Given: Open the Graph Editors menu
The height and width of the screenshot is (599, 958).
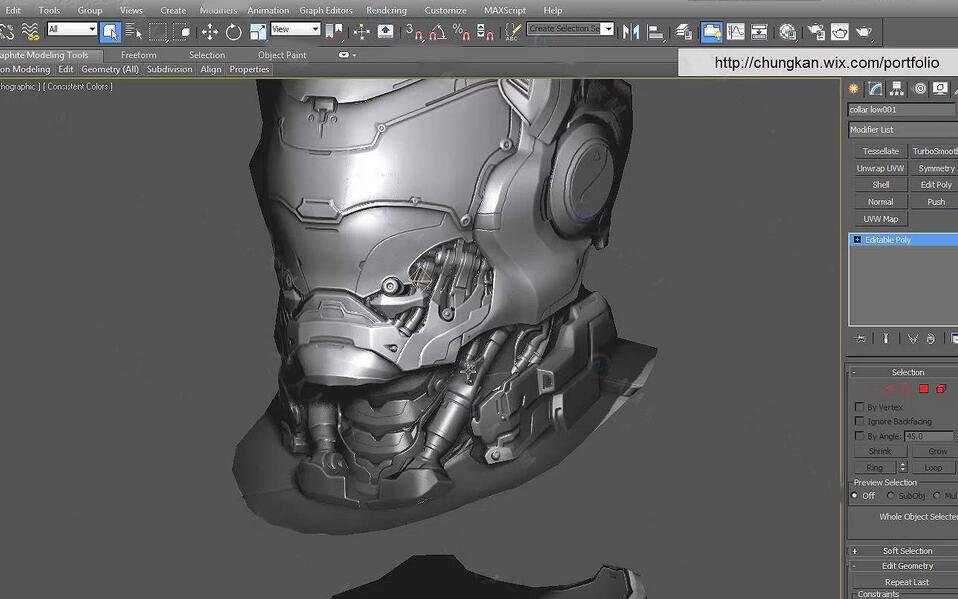Looking at the screenshot, I should click(x=326, y=10).
